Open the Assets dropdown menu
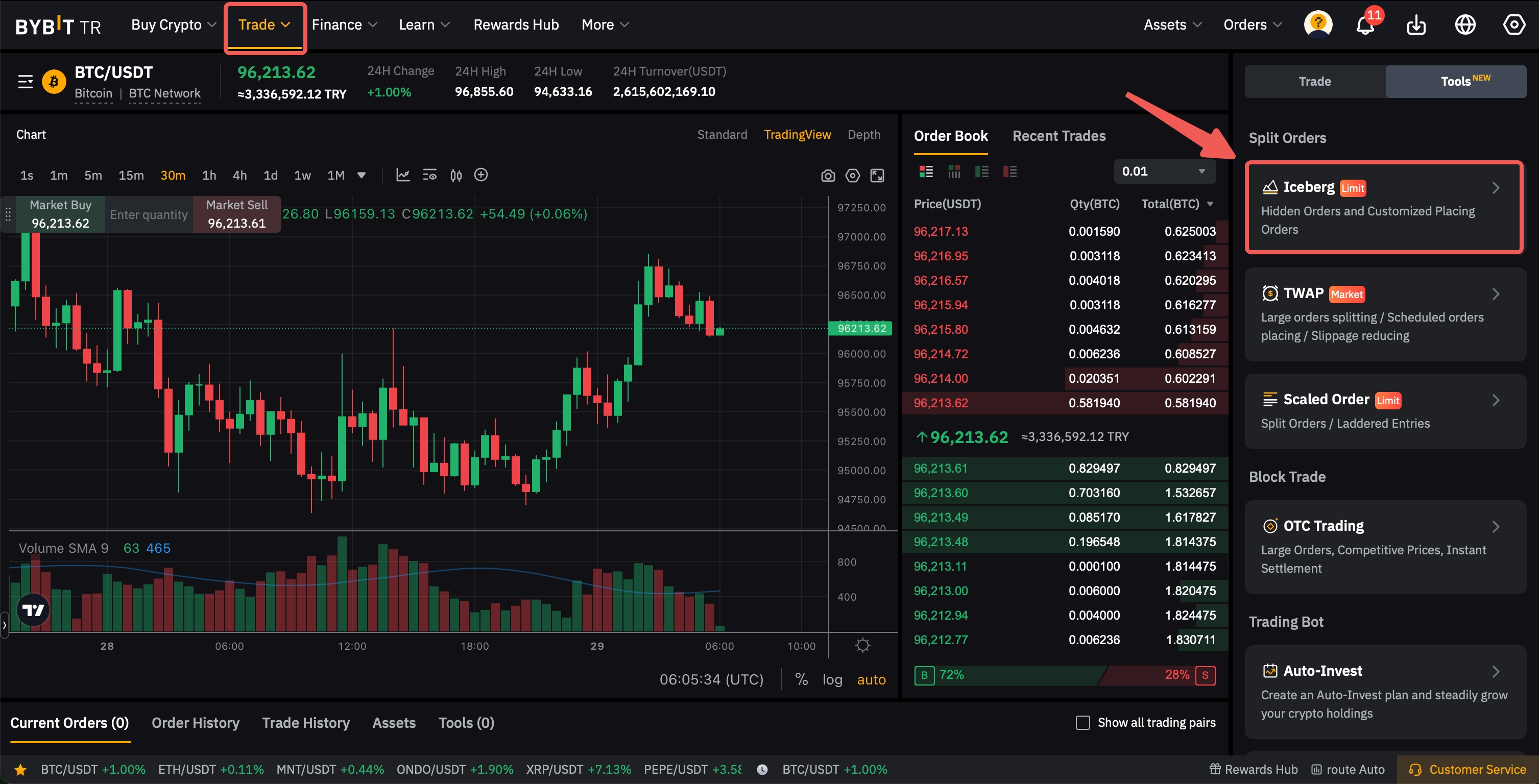 point(1171,25)
